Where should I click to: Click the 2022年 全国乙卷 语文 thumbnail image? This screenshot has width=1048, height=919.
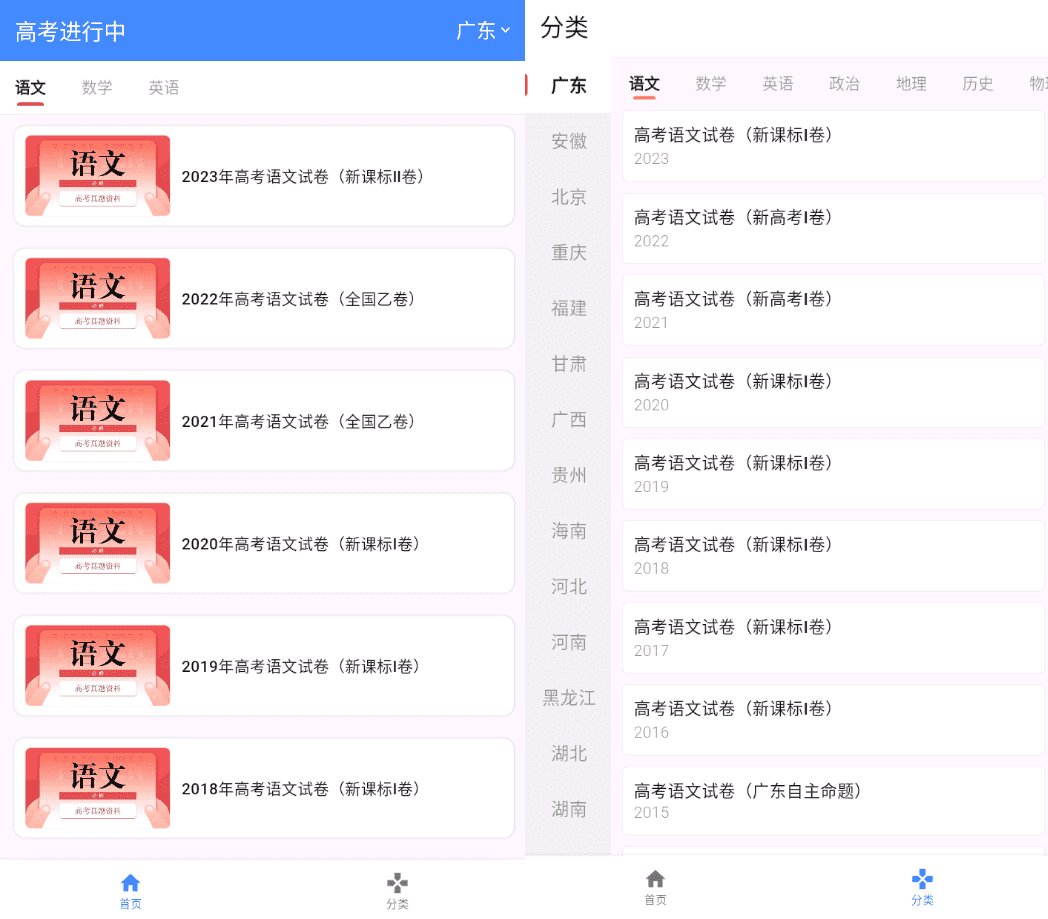(x=97, y=298)
